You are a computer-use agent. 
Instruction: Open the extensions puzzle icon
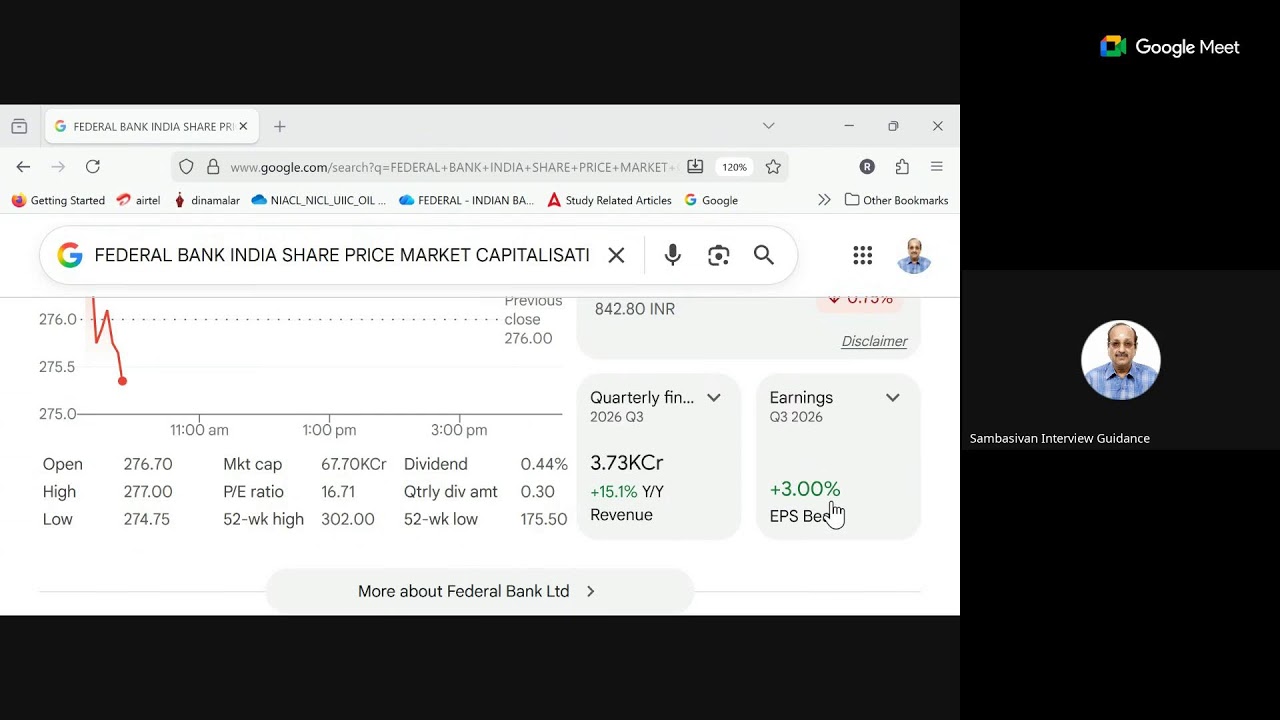tap(902, 167)
